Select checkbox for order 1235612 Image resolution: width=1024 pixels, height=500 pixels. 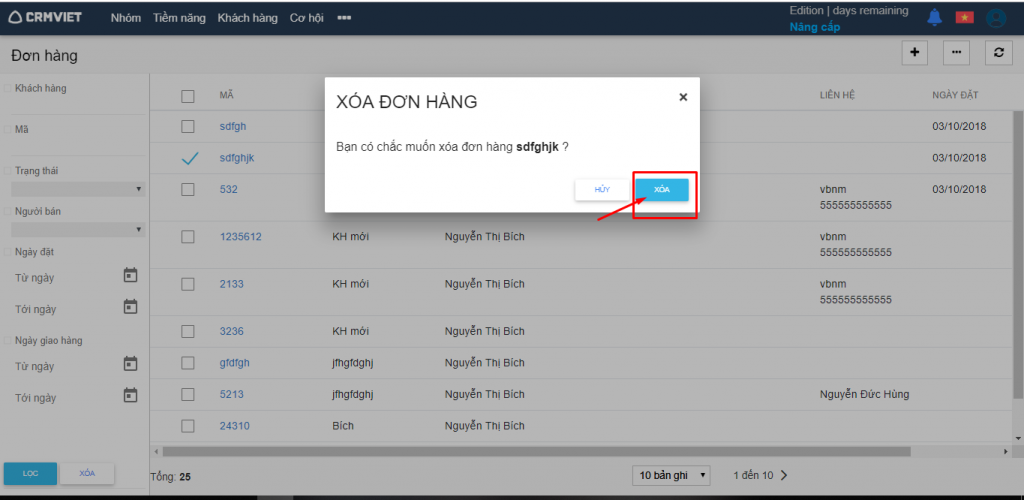pos(188,237)
